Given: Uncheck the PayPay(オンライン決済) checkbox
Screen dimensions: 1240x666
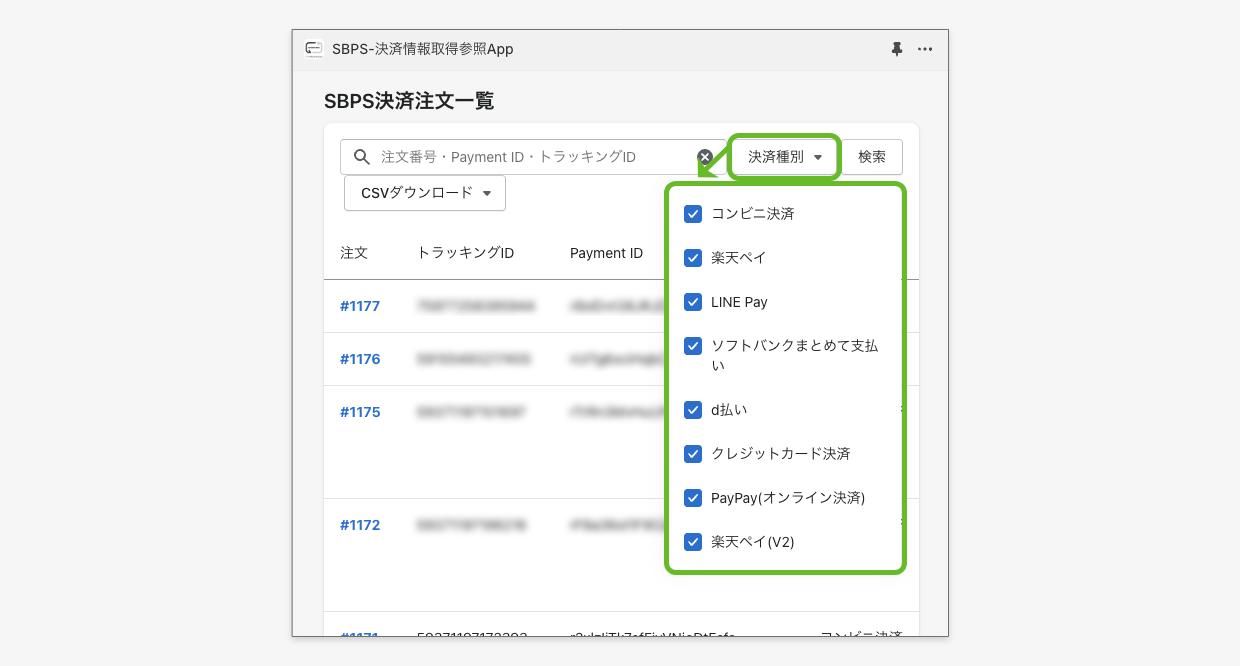Looking at the screenshot, I should [x=693, y=498].
